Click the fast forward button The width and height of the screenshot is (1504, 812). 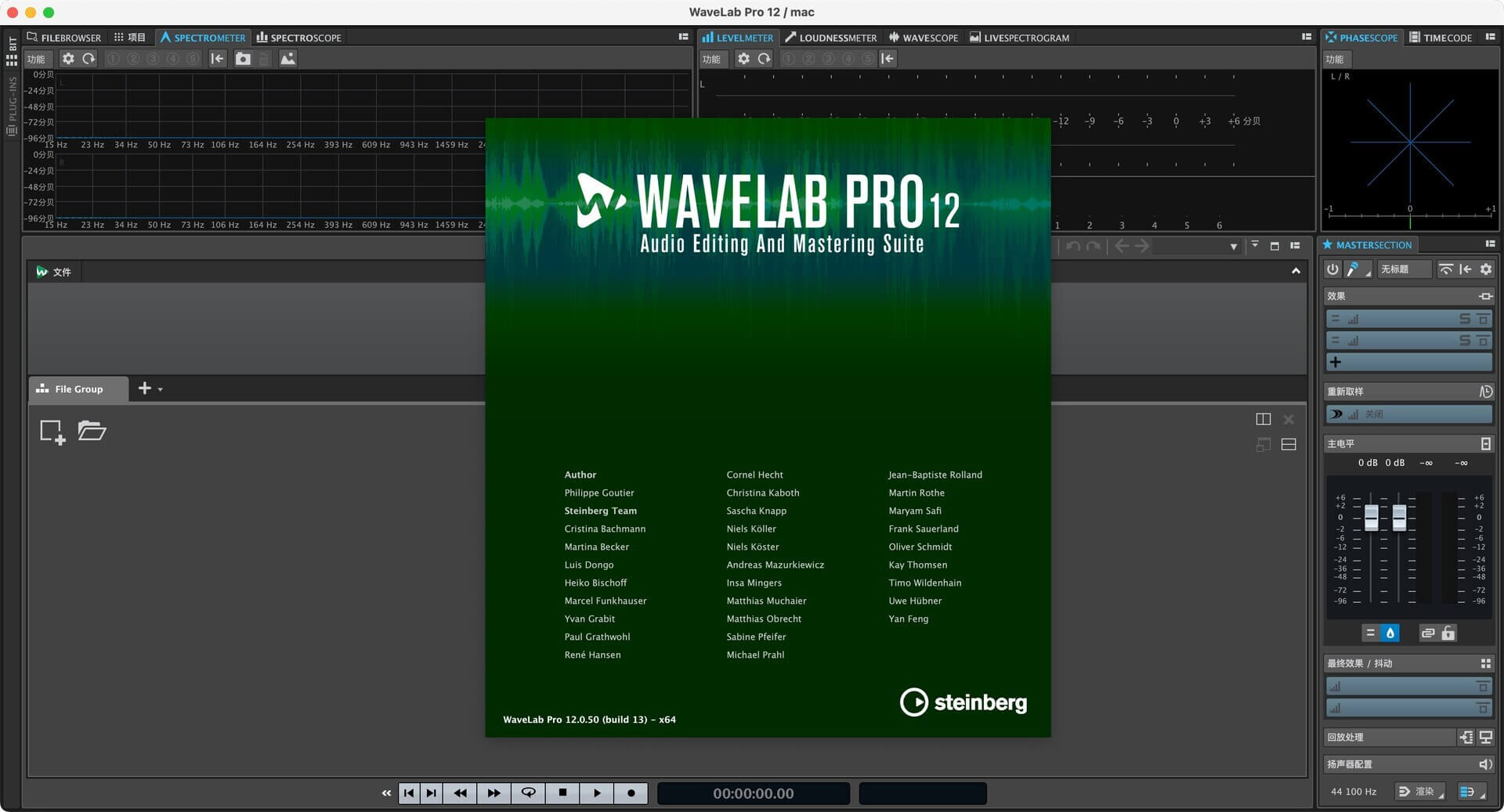(493, 793)
